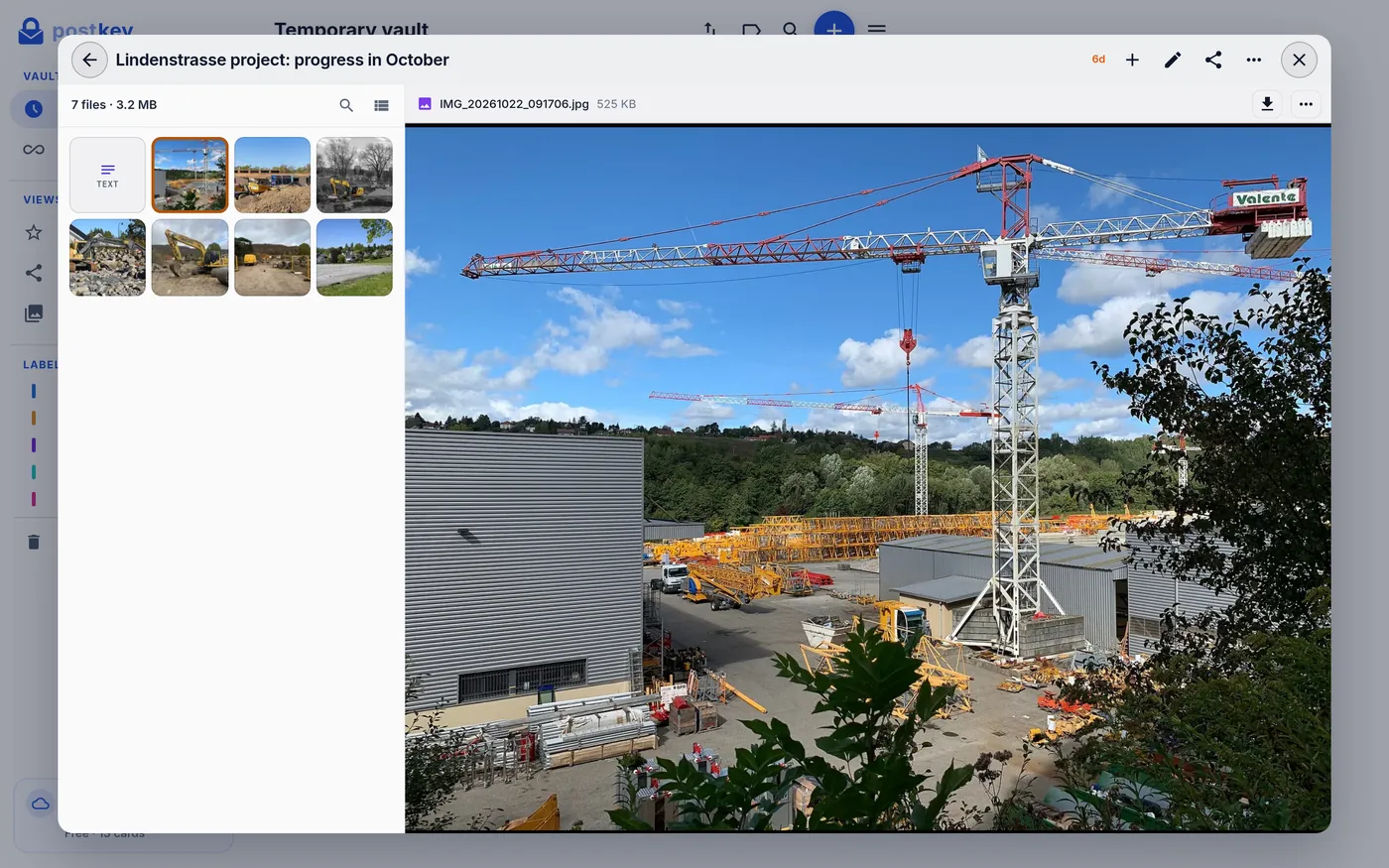Select the teal label in sidebar
This screenshot has width=1389, height=868.
[34, 472]
